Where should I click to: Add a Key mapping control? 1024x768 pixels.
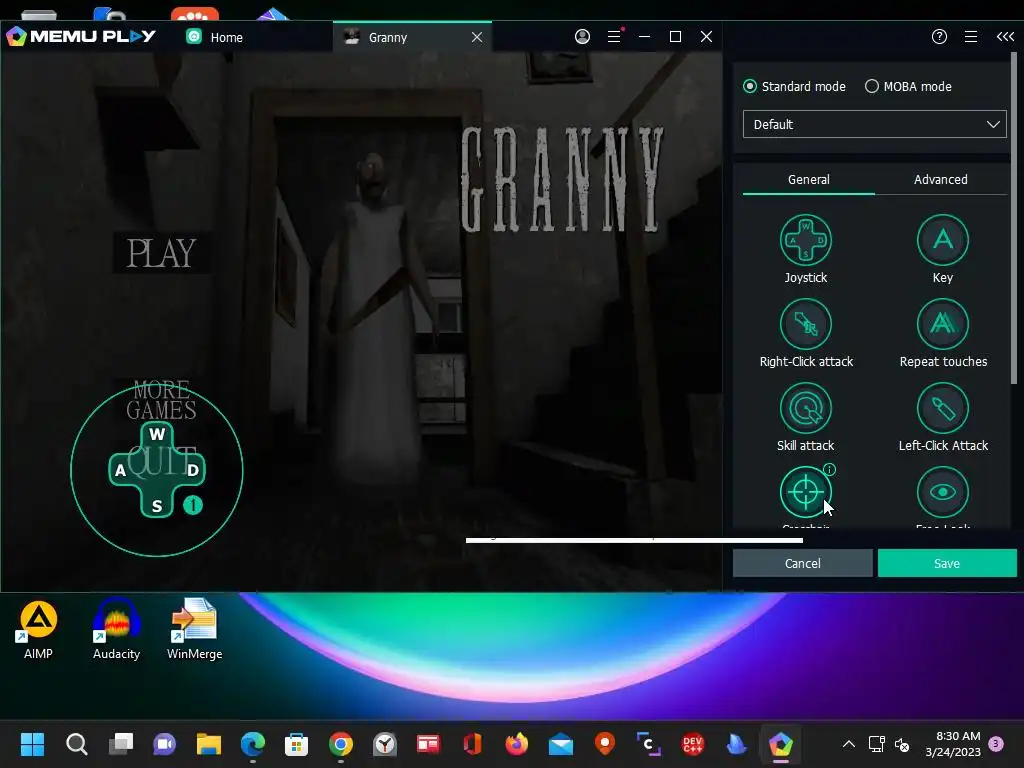tap(942, 240)
